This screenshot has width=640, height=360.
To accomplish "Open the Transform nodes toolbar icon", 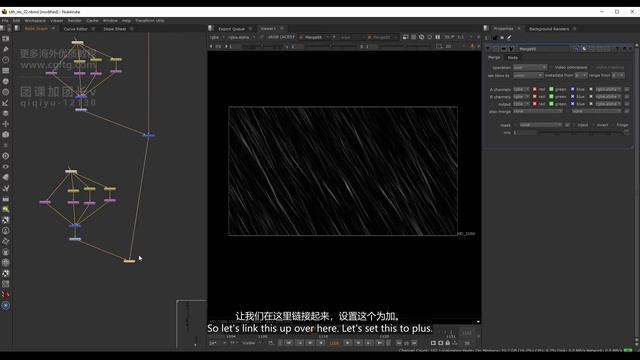I will [x=6, y=124].
